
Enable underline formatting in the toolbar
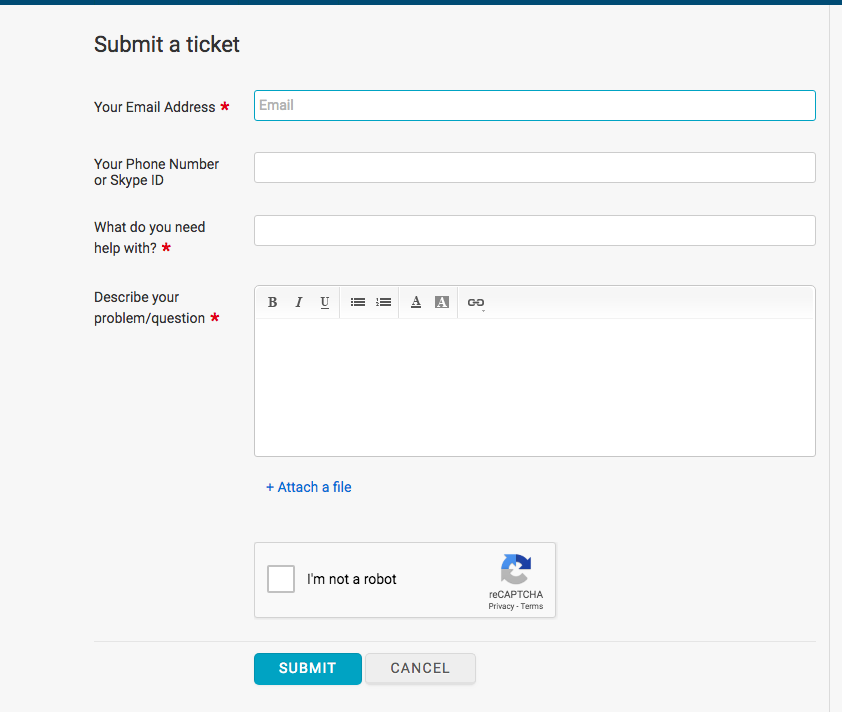(x=324, y=302)
